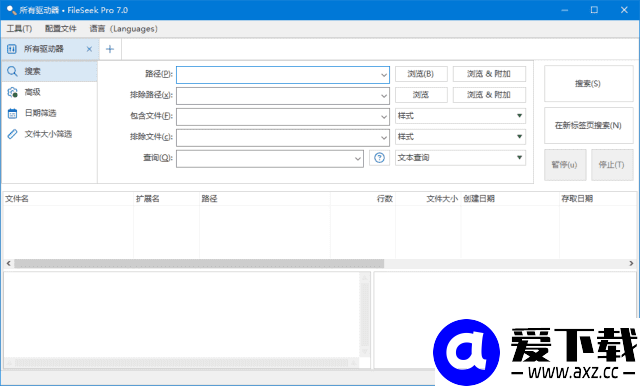Sort results by 路径 column
The height and width of the screenshot is (386, 640).
click(x=265, y=199)
